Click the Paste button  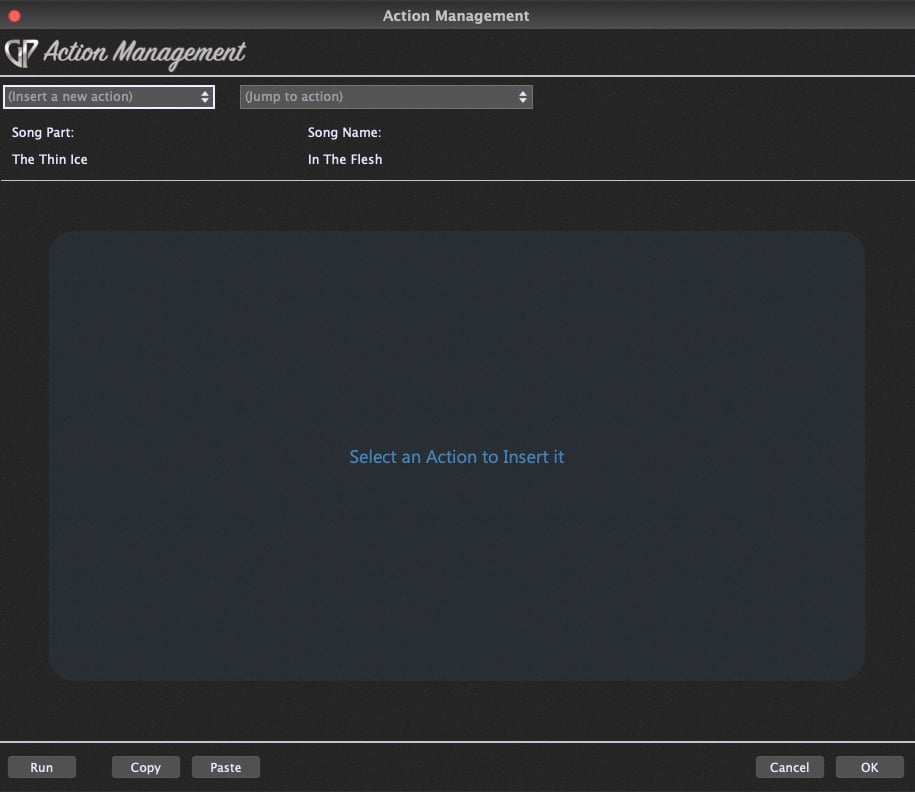click(226, 767)
